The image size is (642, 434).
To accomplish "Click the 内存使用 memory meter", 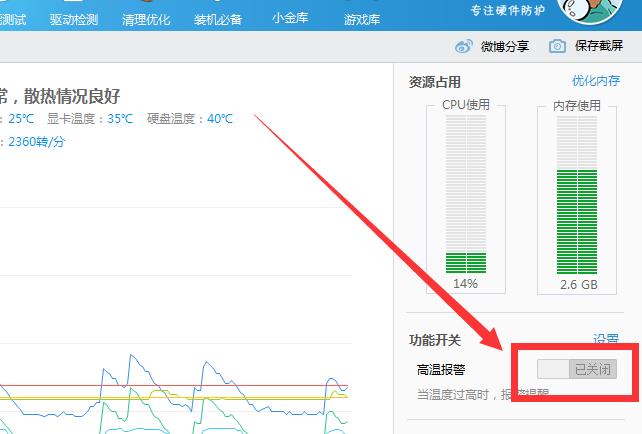I will click(x=577, y=194).
